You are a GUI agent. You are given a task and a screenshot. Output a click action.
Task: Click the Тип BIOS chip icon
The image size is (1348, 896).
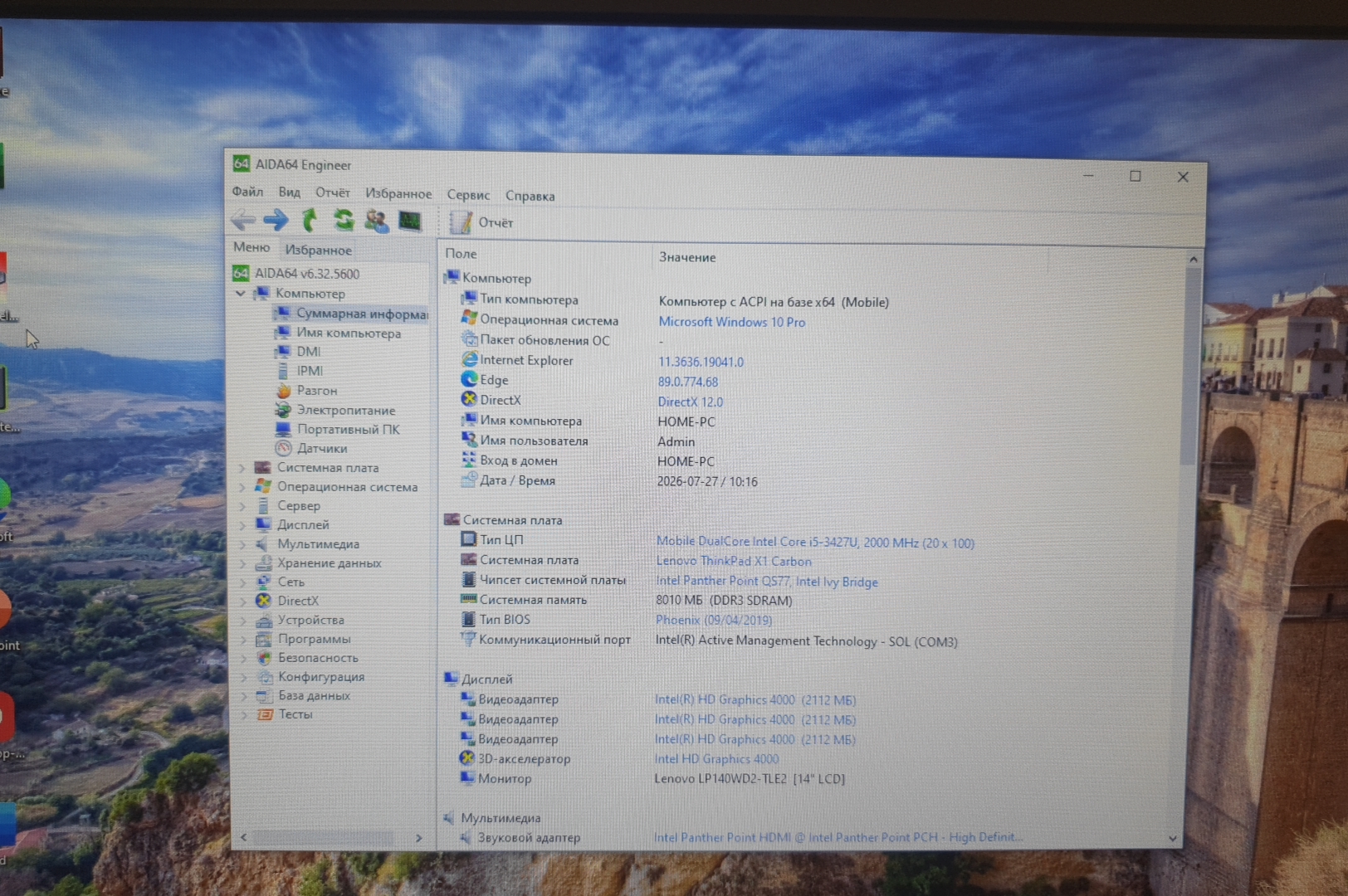[469, 619]
